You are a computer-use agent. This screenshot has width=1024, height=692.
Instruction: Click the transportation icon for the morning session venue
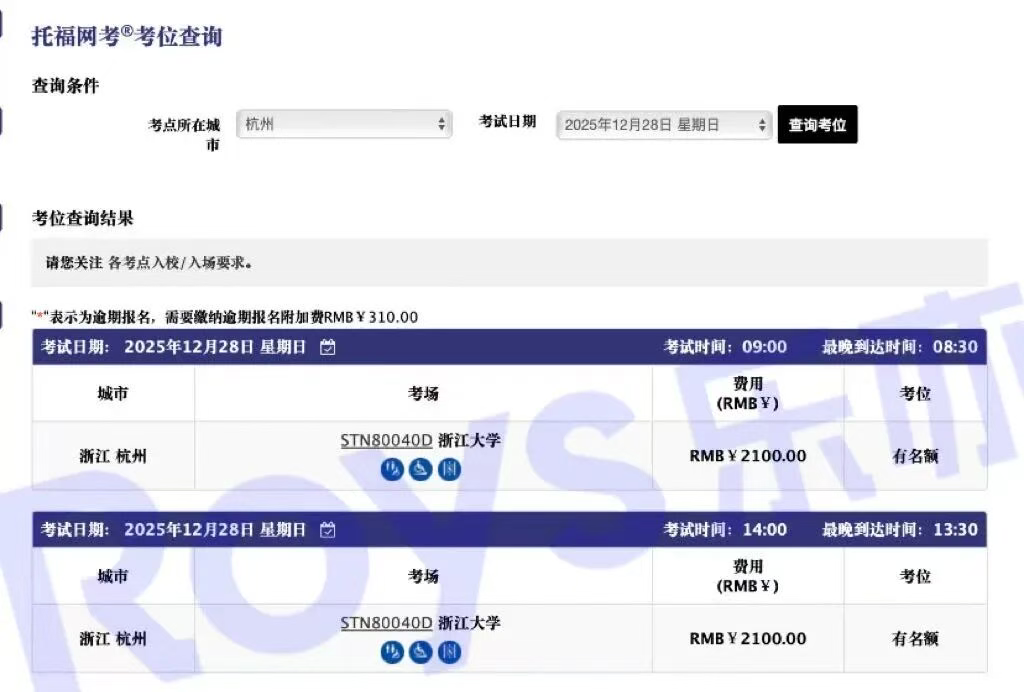click(421, 468)
